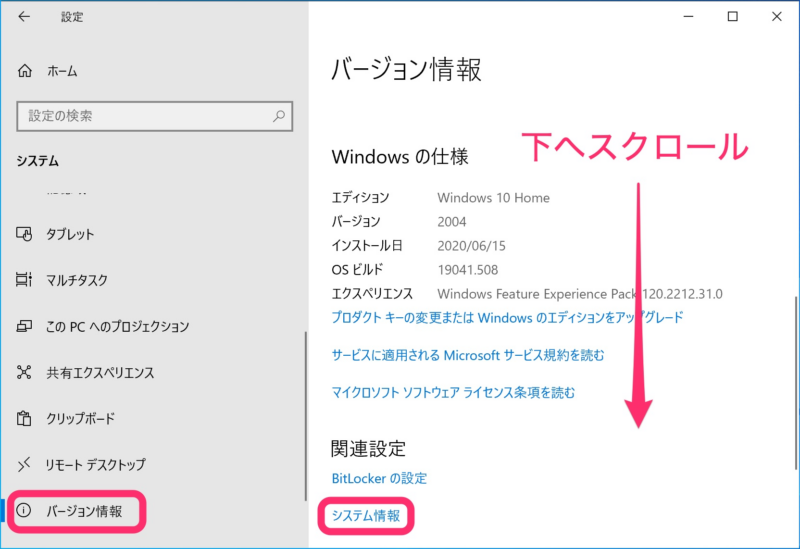
Task: Click the magnifier icon in search box
Action: coord(279,116)
